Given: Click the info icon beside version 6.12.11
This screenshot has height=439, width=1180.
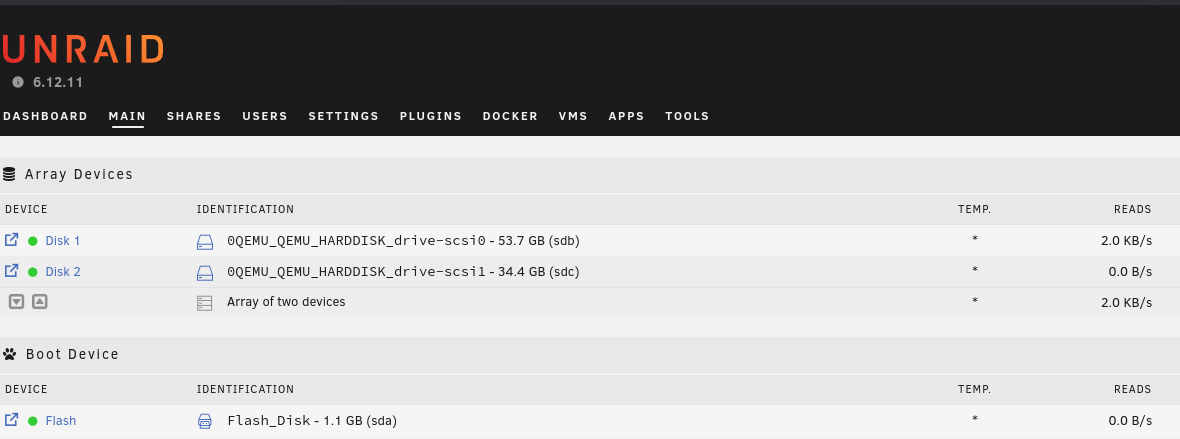Looking at the screenshot, I should (18, 82).
